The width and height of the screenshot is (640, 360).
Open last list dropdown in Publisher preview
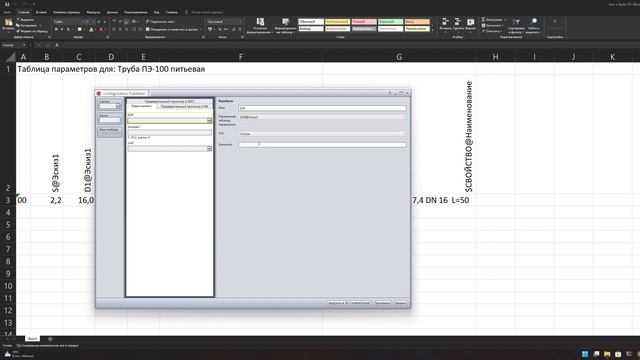click(209, 148)
